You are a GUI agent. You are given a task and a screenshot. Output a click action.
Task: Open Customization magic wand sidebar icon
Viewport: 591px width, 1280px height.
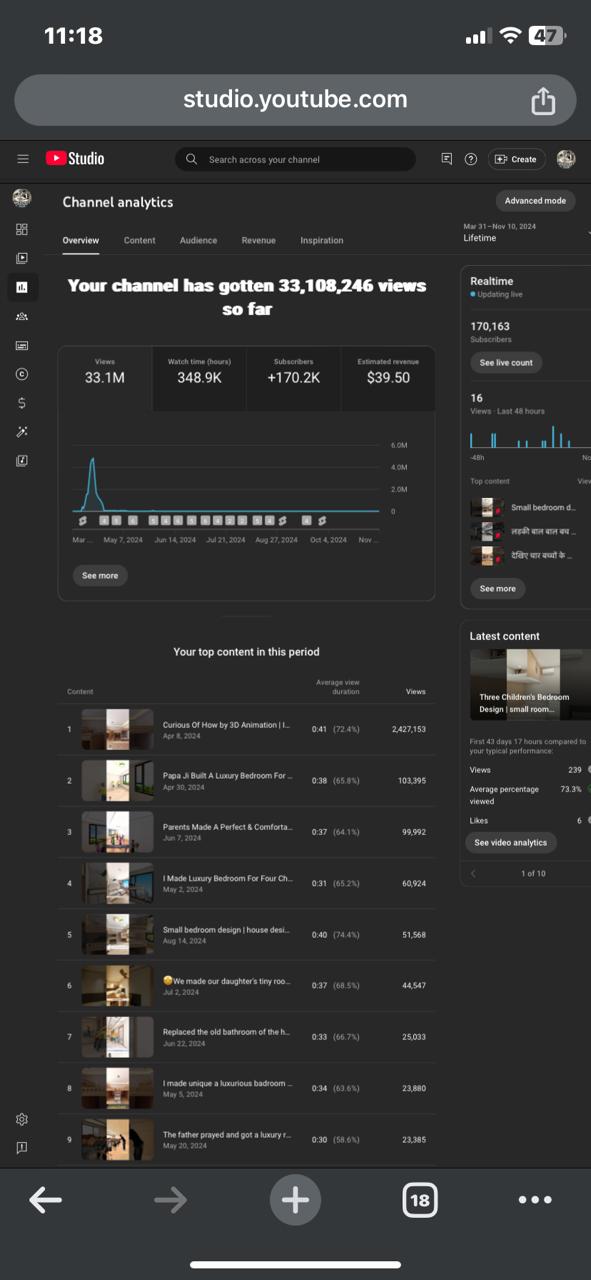22,432
